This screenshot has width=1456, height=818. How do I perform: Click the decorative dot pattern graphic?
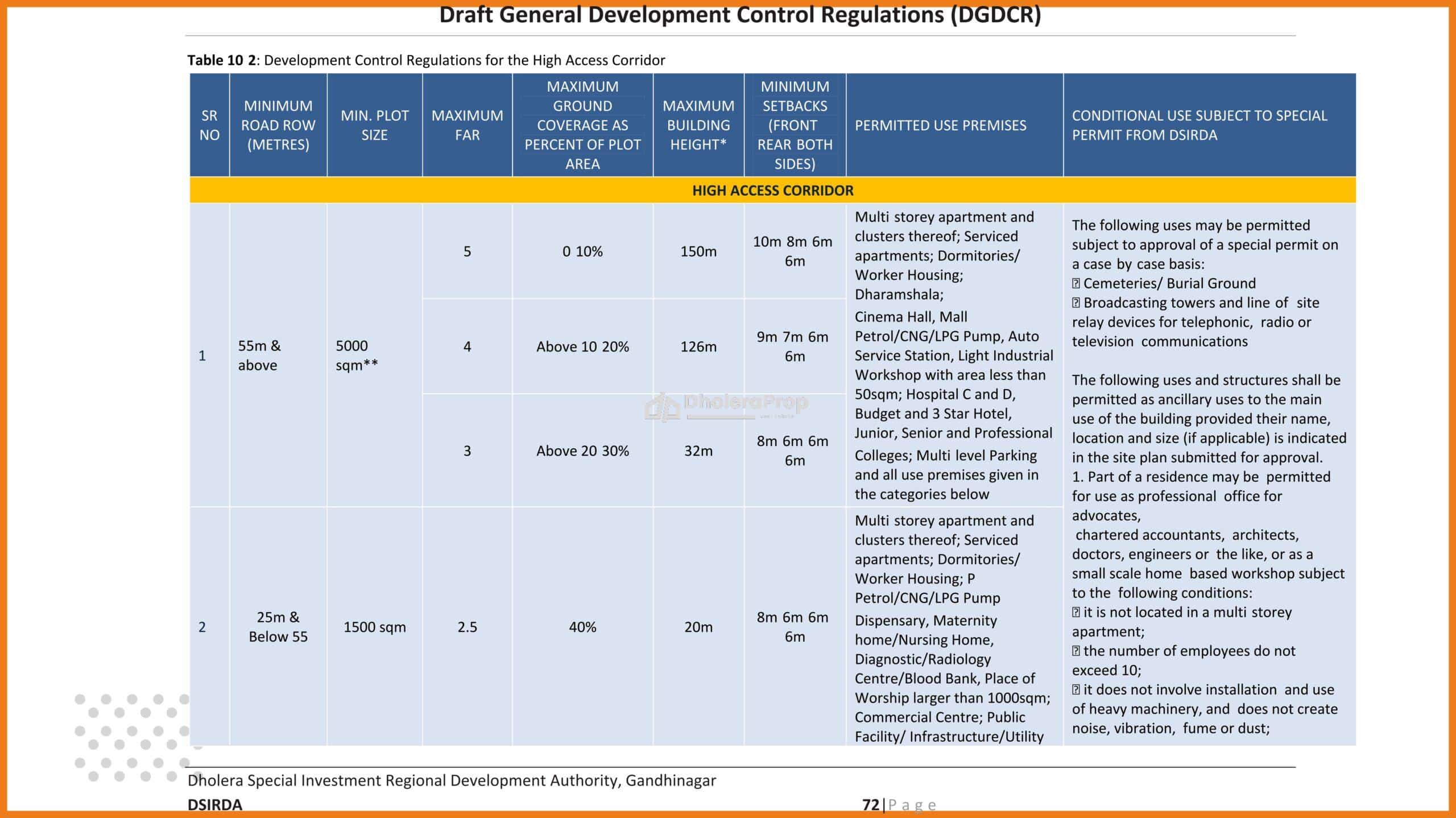pos(132,737)
